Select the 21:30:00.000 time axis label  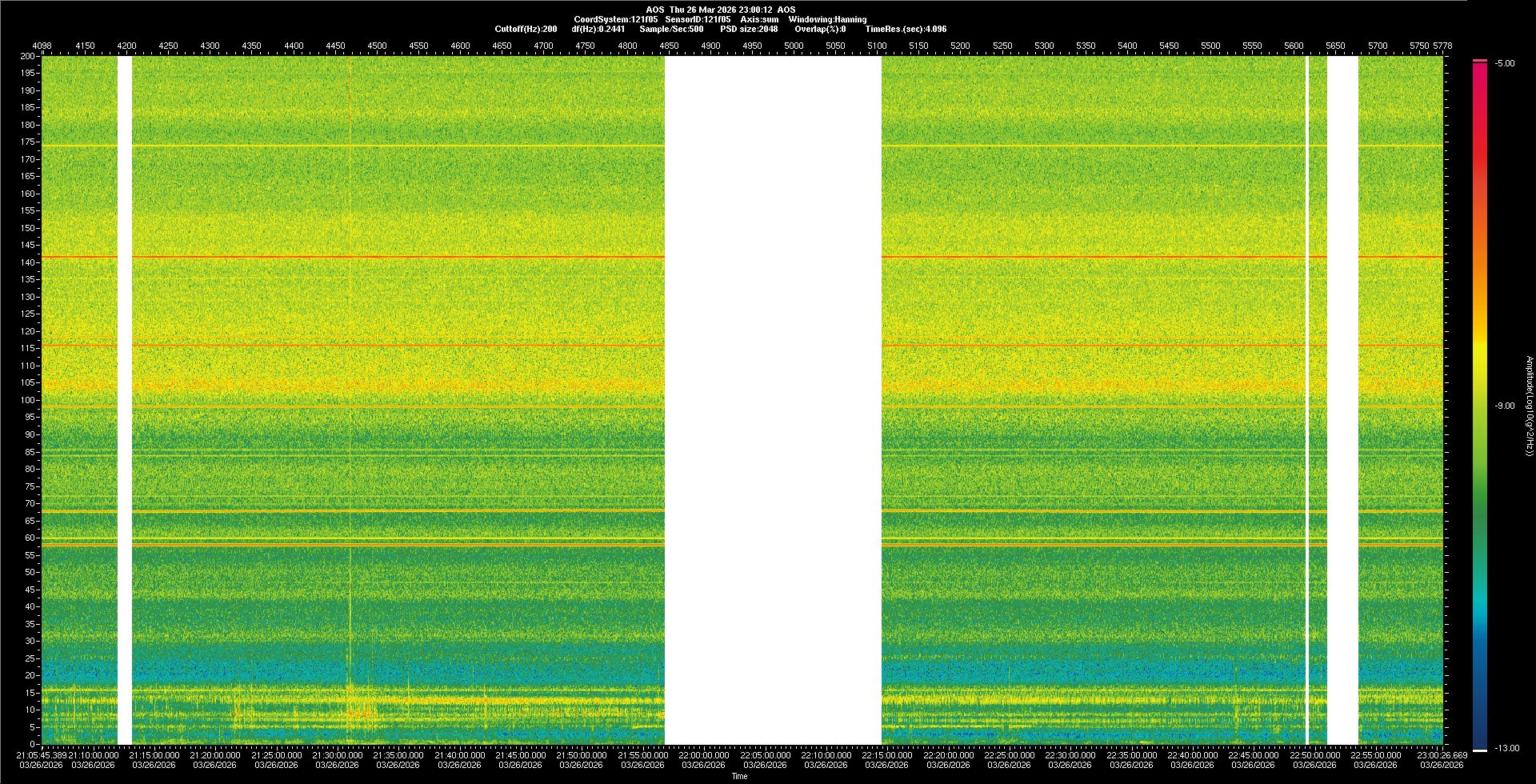pos(337,754)
